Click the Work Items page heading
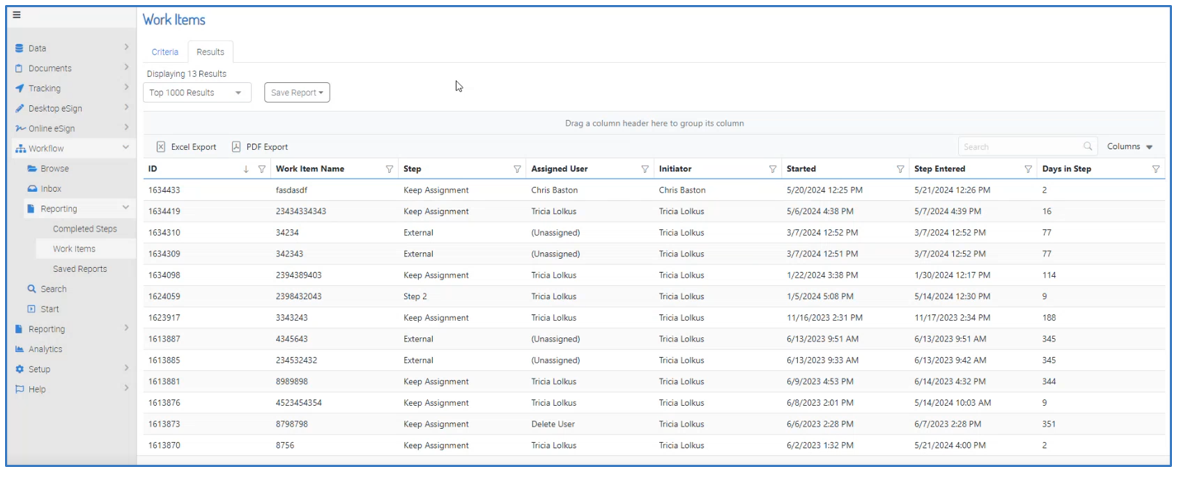 (173, 20)
